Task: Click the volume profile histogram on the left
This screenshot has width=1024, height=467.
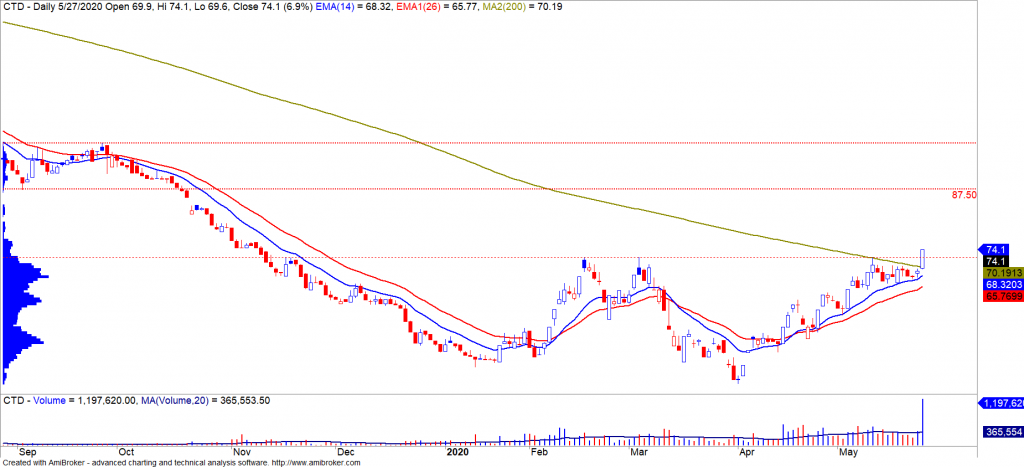Action: tap(20, 300)
